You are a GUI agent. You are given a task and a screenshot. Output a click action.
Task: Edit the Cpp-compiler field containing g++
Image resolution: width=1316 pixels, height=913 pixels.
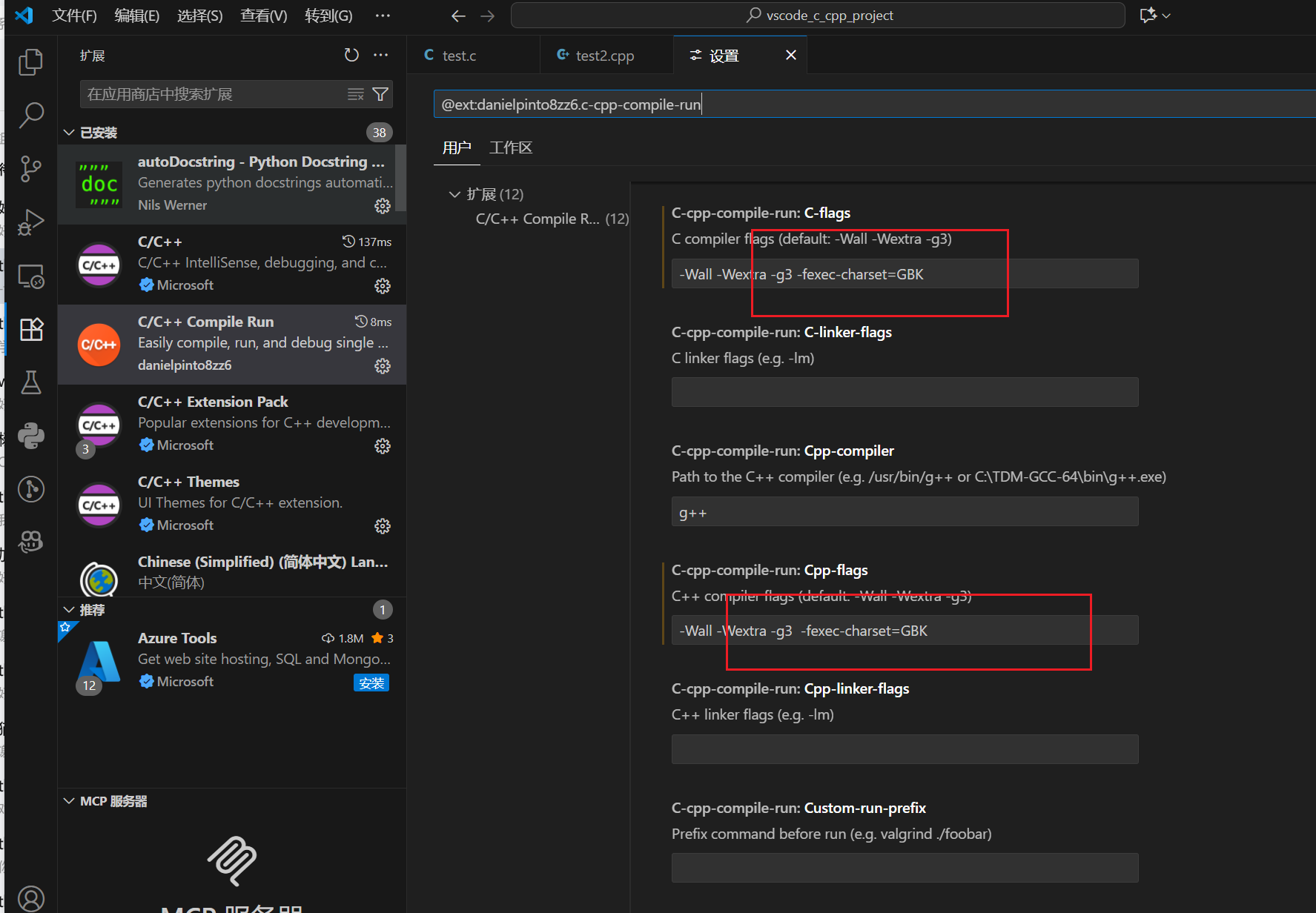coord(905,512)
